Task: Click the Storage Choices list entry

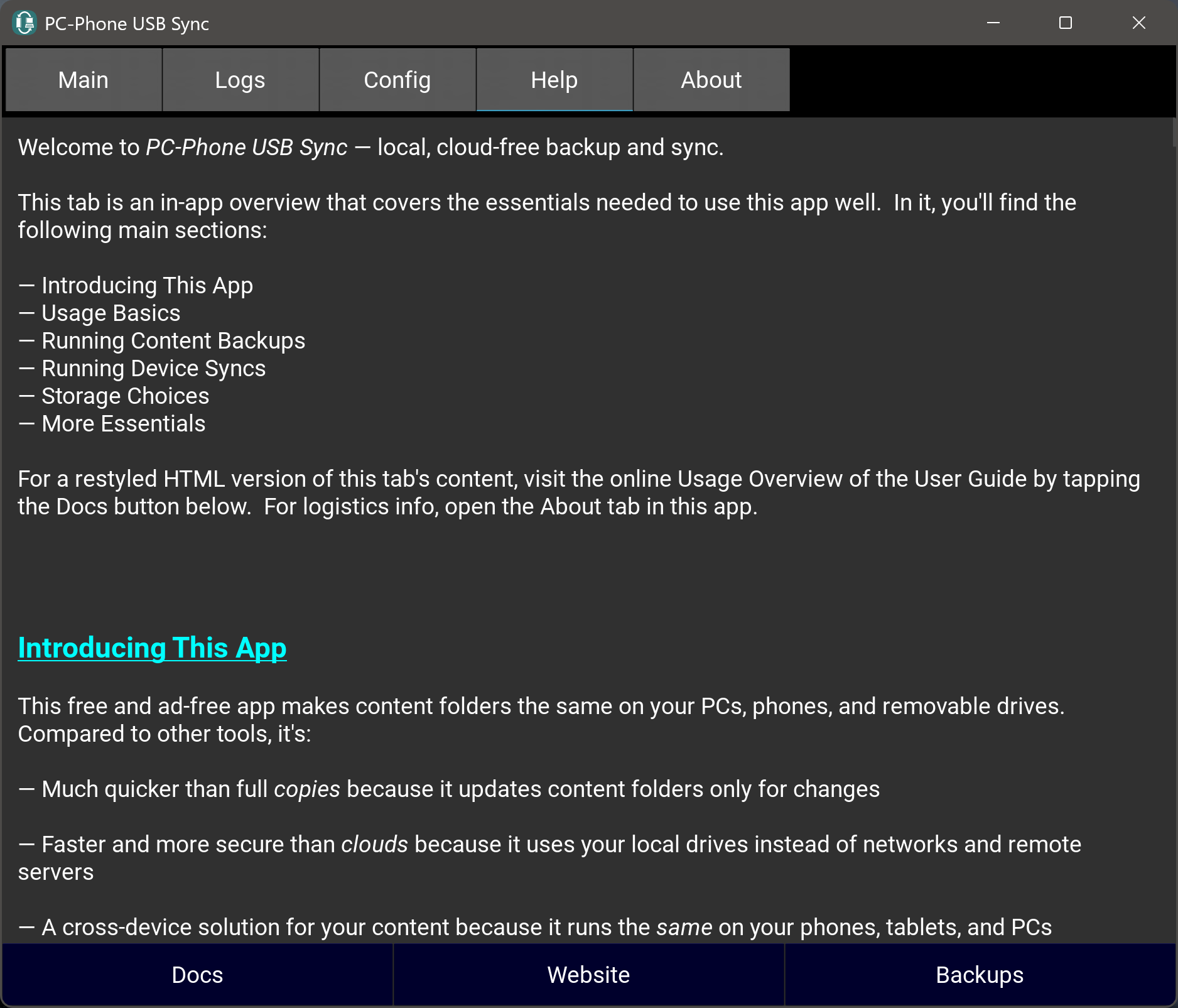Action: 125,396
